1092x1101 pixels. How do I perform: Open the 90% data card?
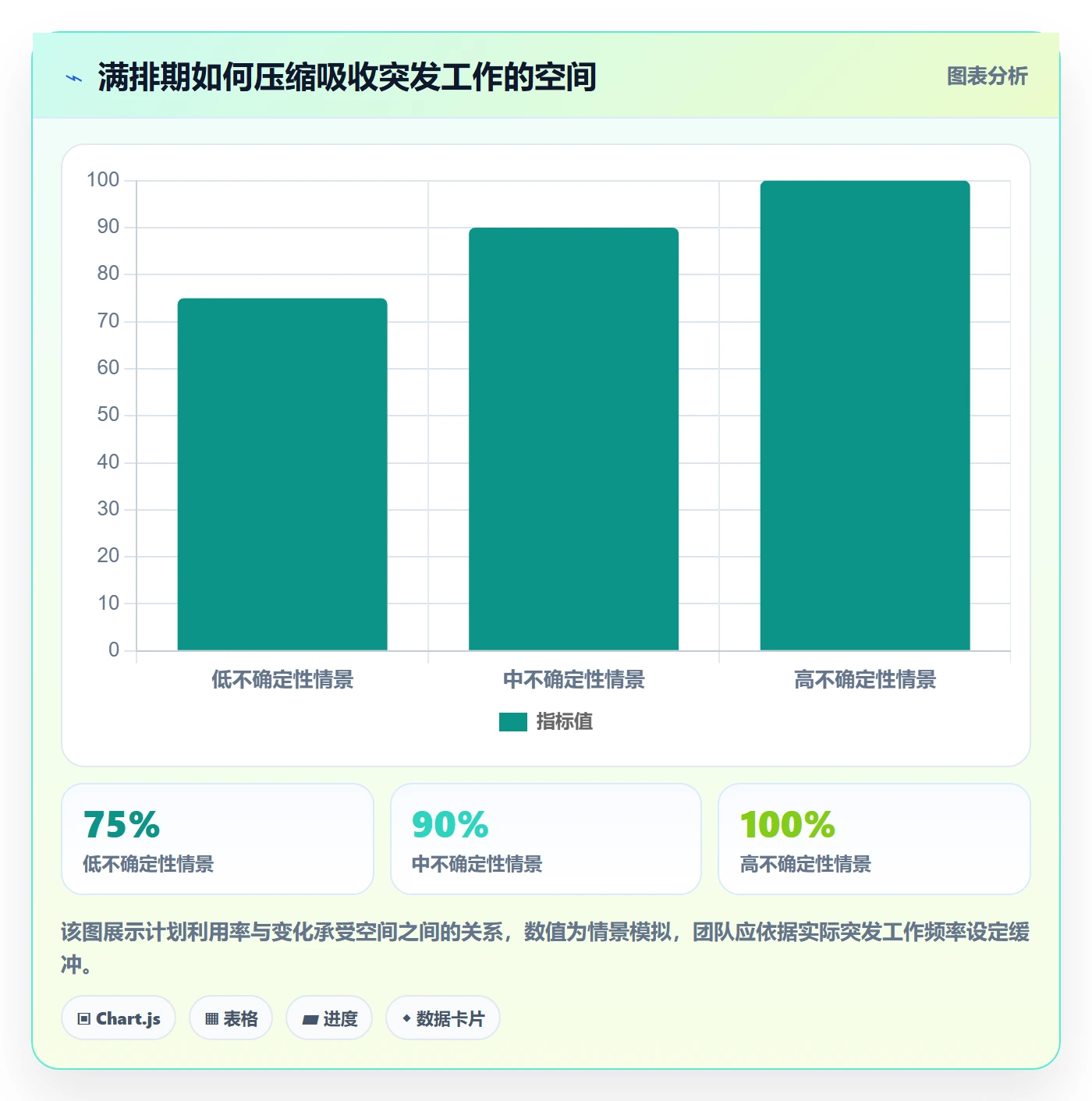546,839
